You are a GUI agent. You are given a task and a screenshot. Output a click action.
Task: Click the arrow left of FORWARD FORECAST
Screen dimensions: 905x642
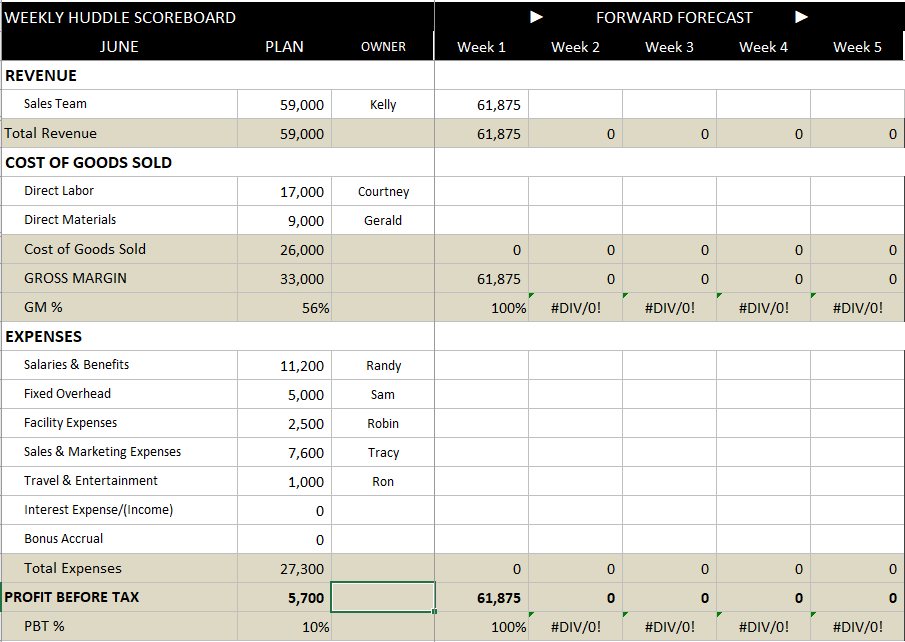click(536, 17)
